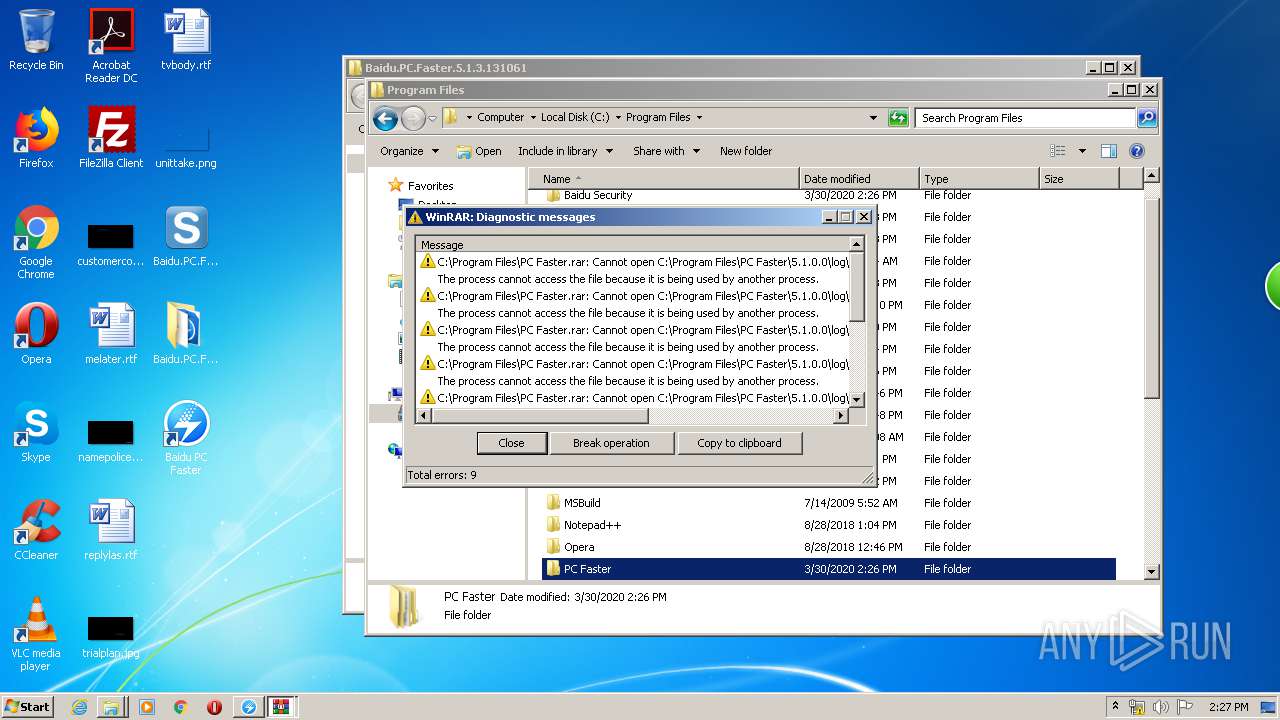
Task: Open Baidu PC Faster desktop shortcut
Action: tap(186, 438)
